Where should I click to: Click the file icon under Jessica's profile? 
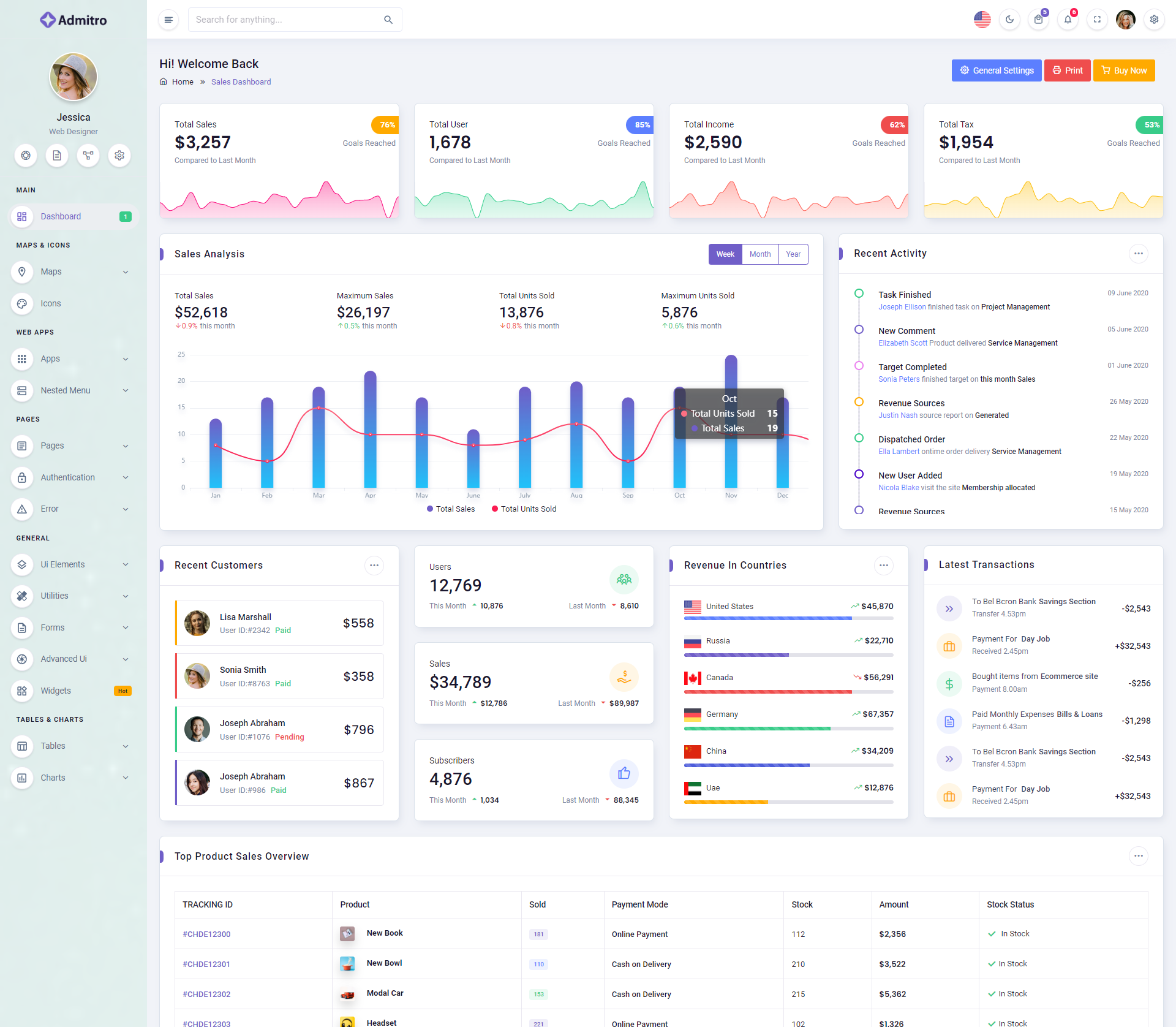(57, 156)
